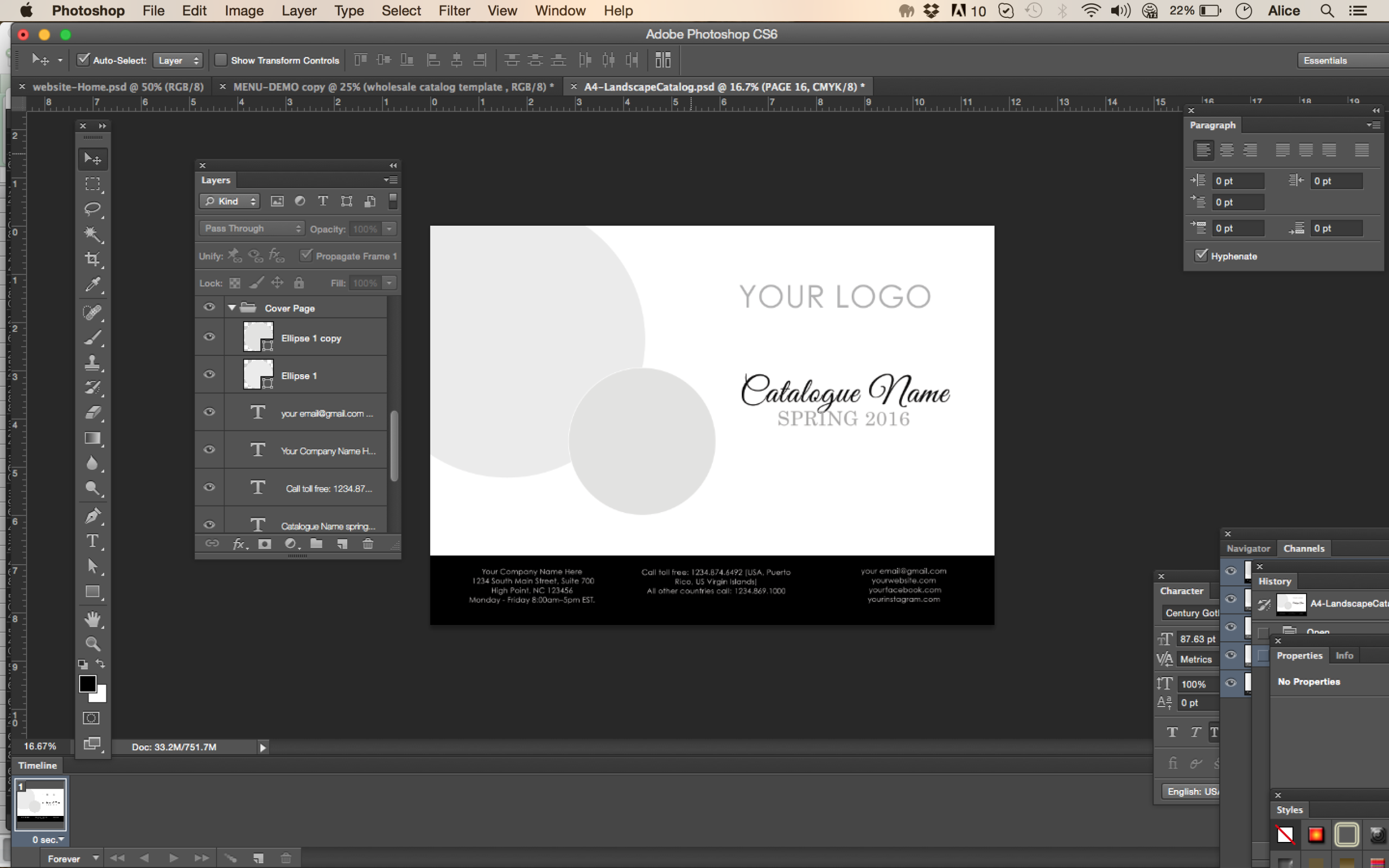This screenshot has height=868, width=1389.
Task: Swap foreground and background colors
Action: (100, 663)
